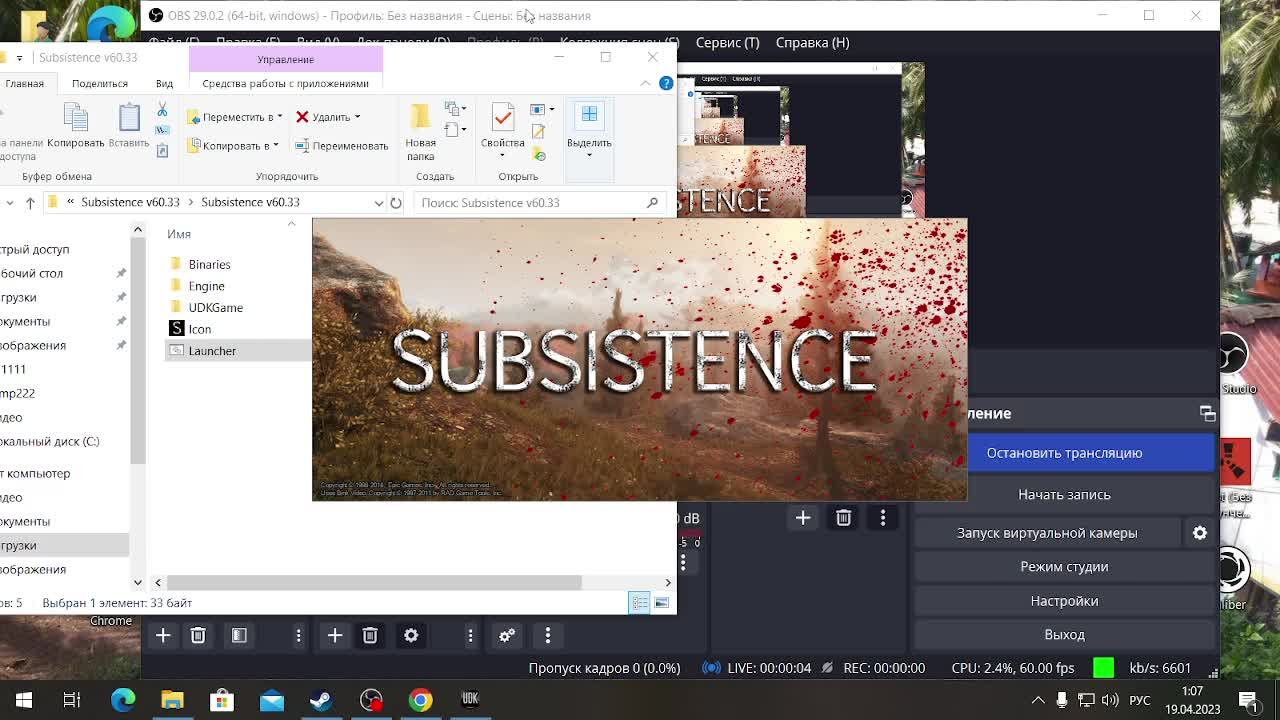
Task: Open OBS sources panel more options
Action: point(470,635)
